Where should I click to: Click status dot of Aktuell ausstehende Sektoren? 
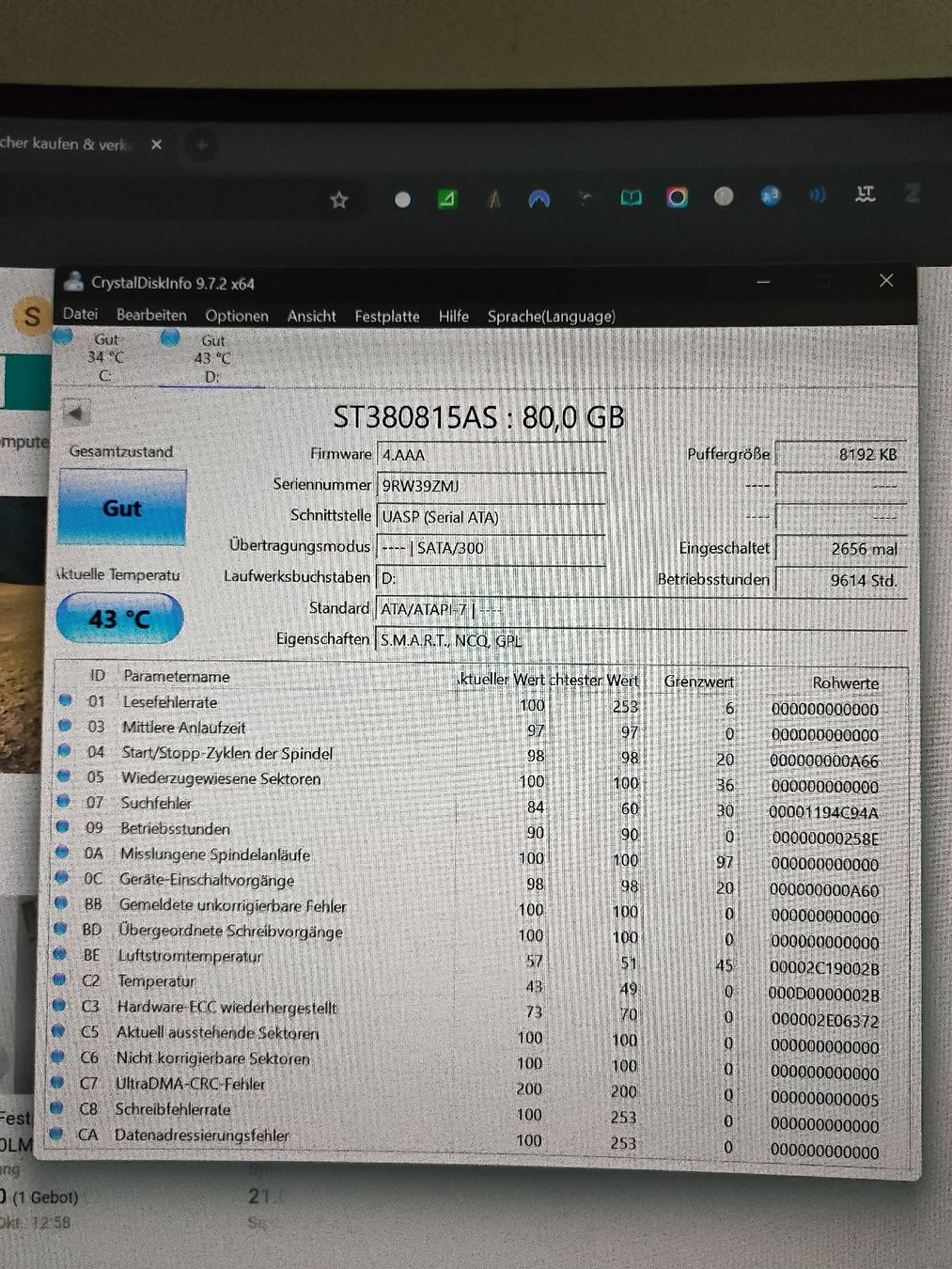[58, 1031]
